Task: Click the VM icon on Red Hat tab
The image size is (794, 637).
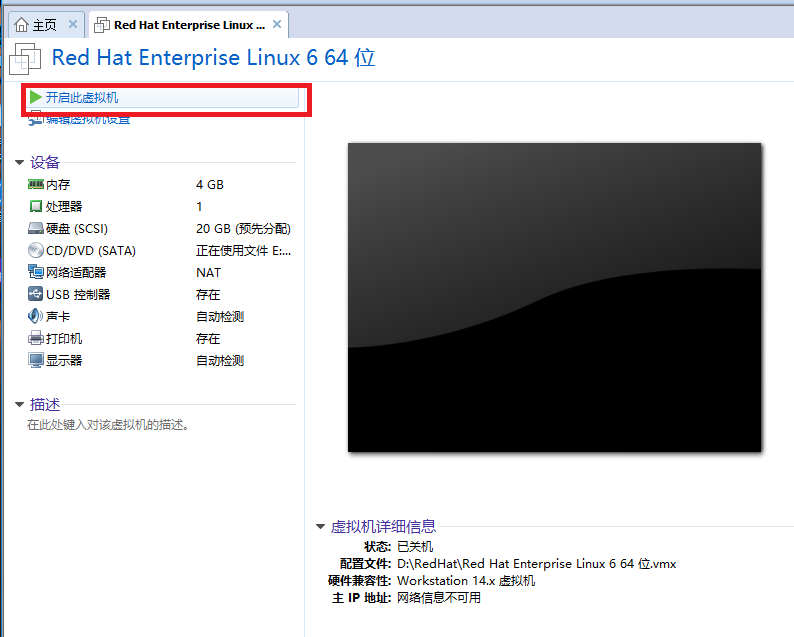Action: point(102,24)
